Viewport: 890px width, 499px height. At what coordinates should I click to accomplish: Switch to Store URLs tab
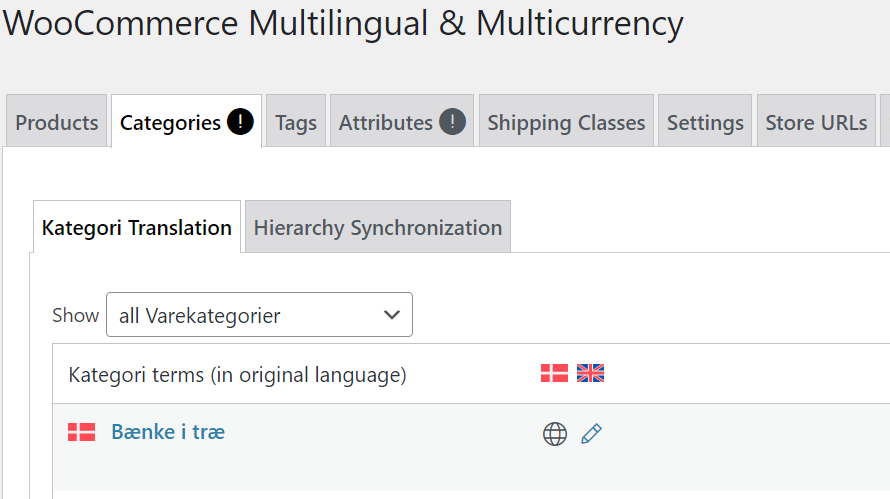(816, 121)
